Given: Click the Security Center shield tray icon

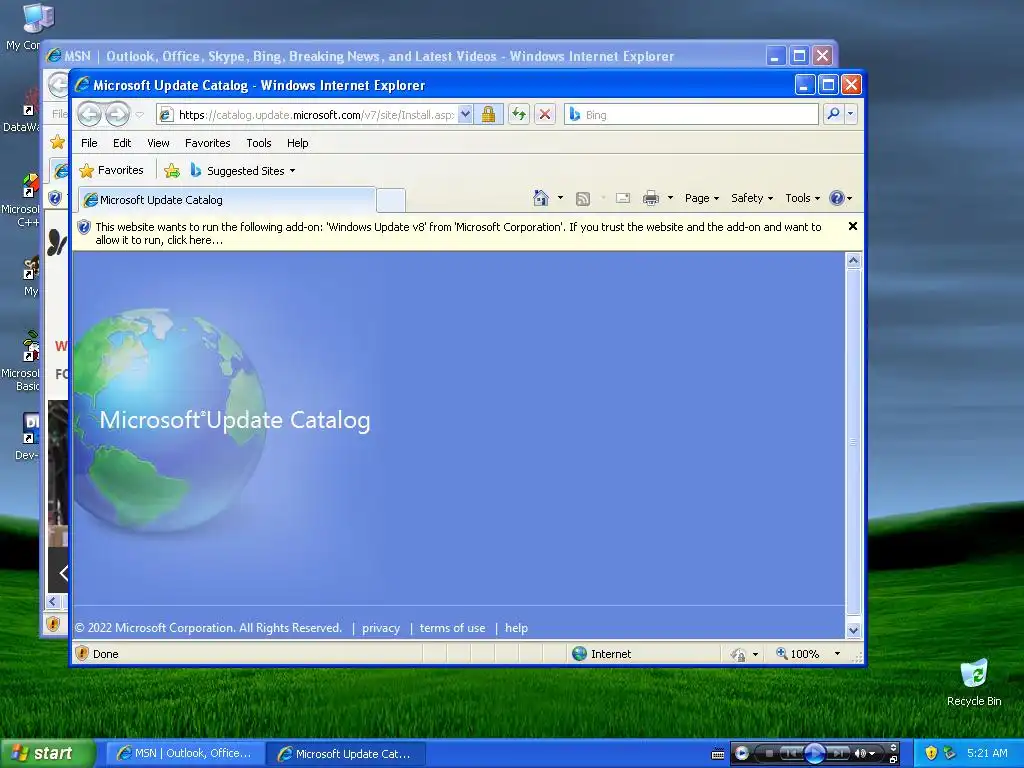Looking at the screenshot, I should pyautogui.click(x=931, y=753).
